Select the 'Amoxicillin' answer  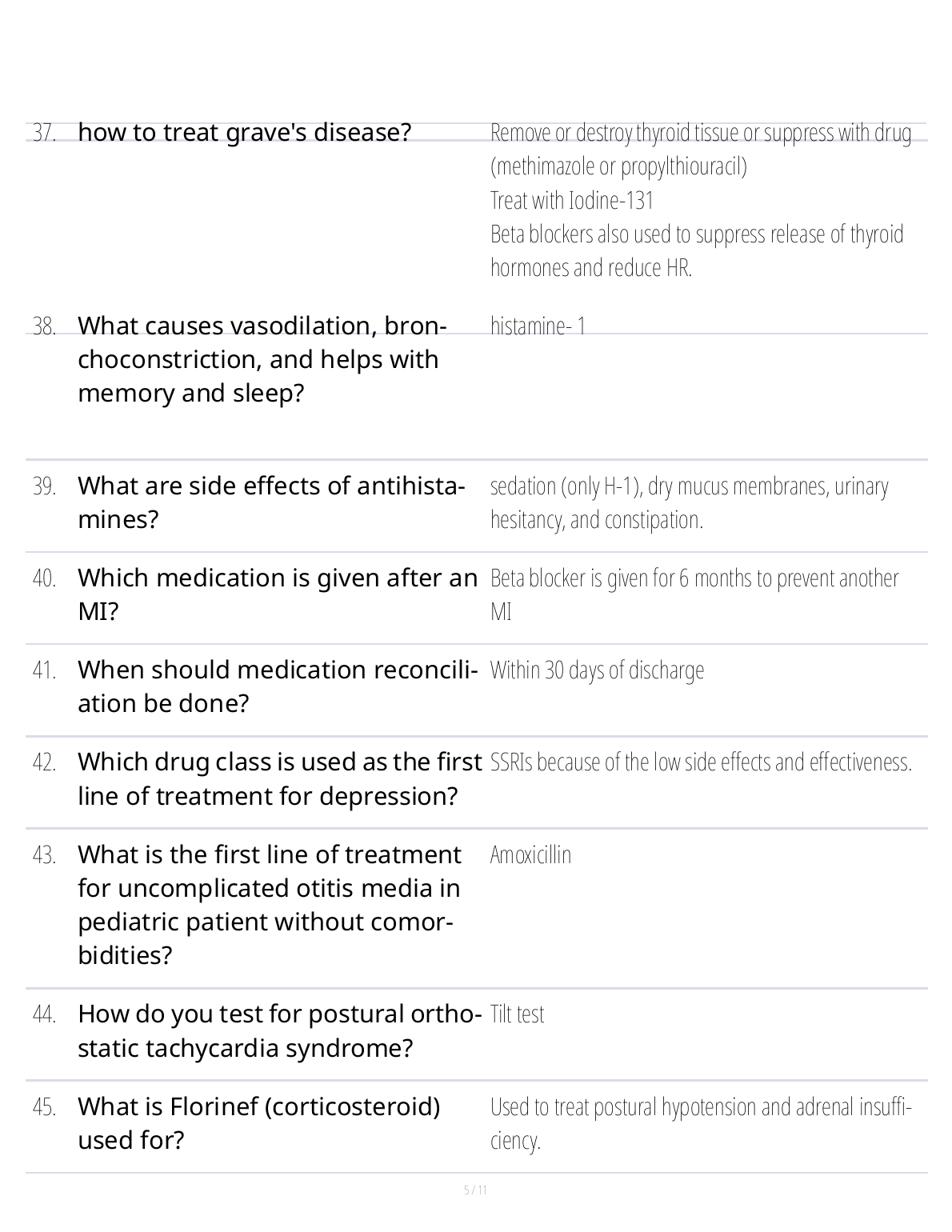[x=530, y=855]
